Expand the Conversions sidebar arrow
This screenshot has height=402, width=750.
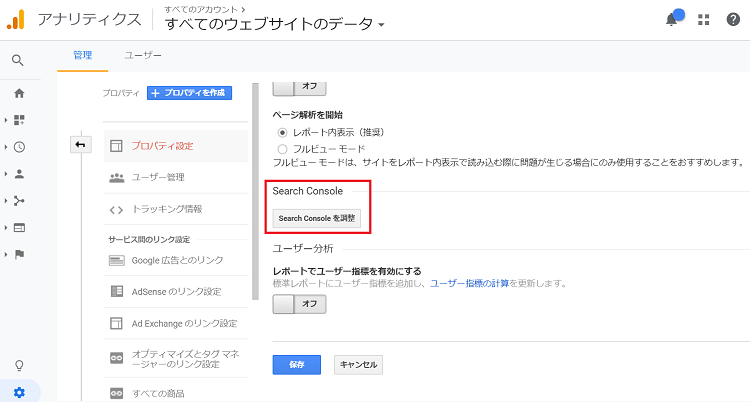point(6,255)
